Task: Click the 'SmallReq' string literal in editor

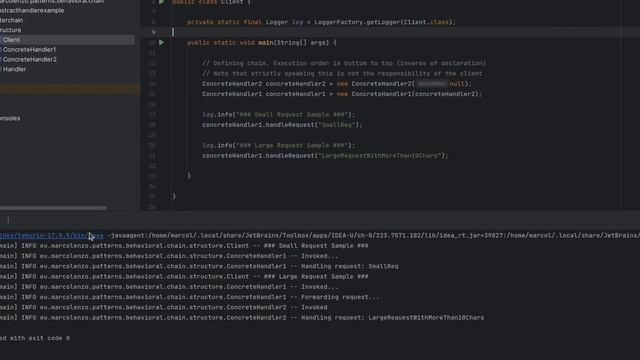Action: pyautogui.click(x=337, y=125)
